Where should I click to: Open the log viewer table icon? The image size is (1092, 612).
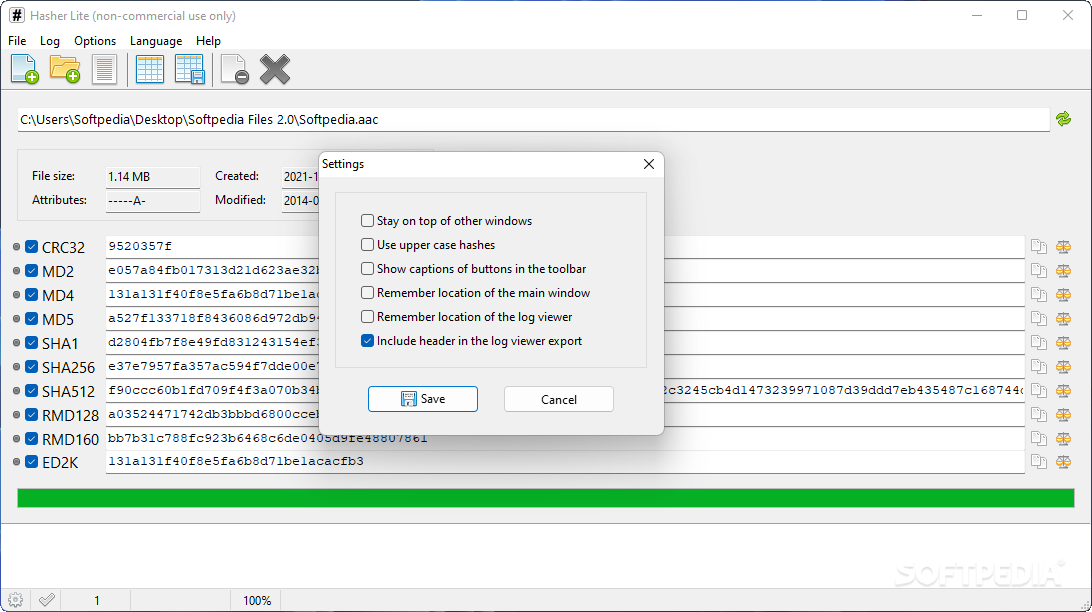(x=150, y=69)
